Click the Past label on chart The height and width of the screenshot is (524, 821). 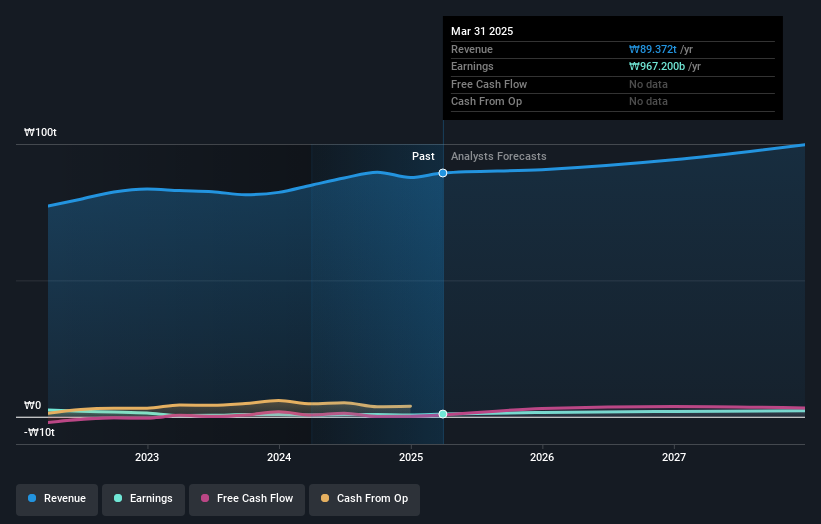click(423, 157)
